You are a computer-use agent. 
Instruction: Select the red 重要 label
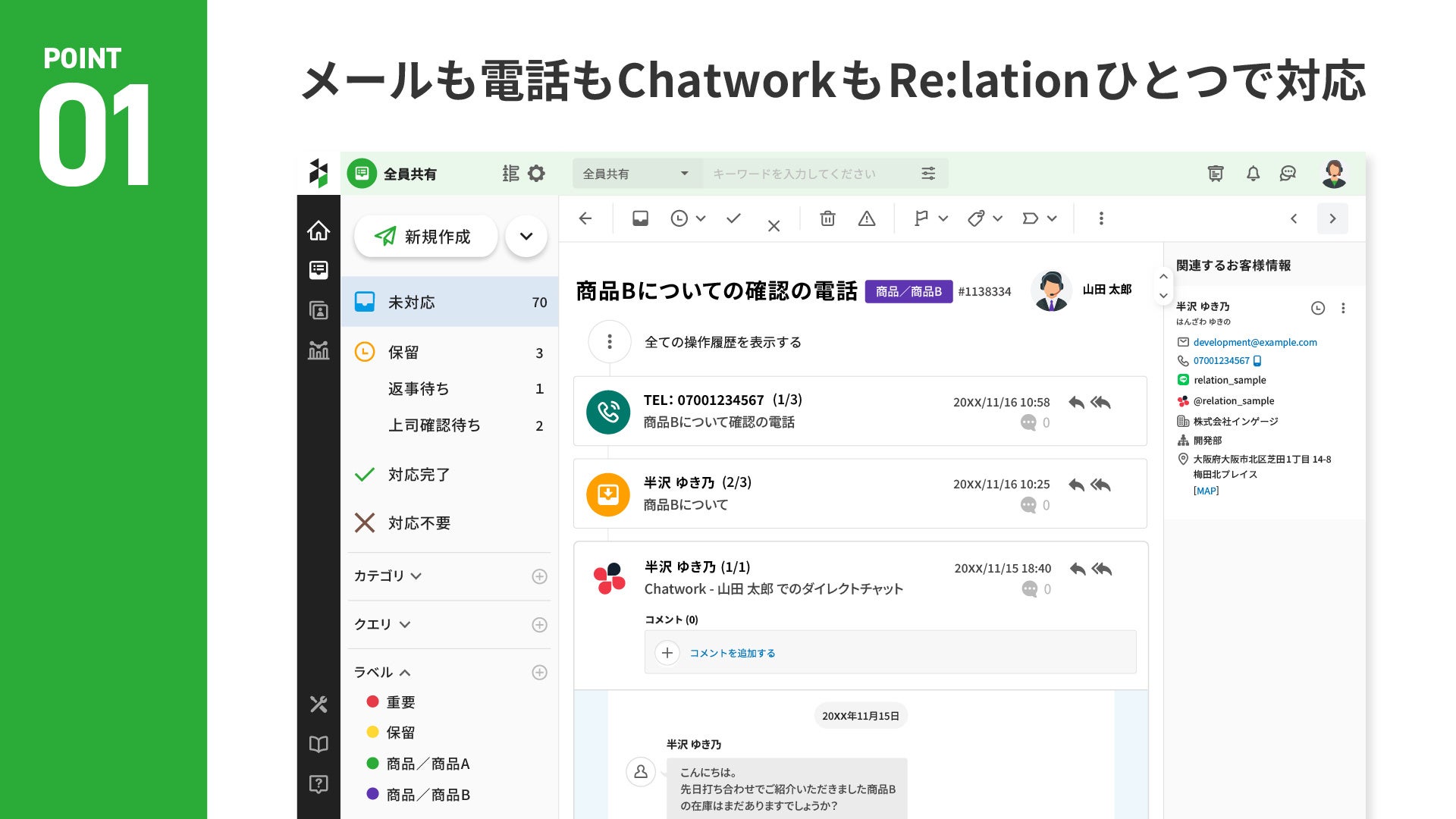click(400, 702)
